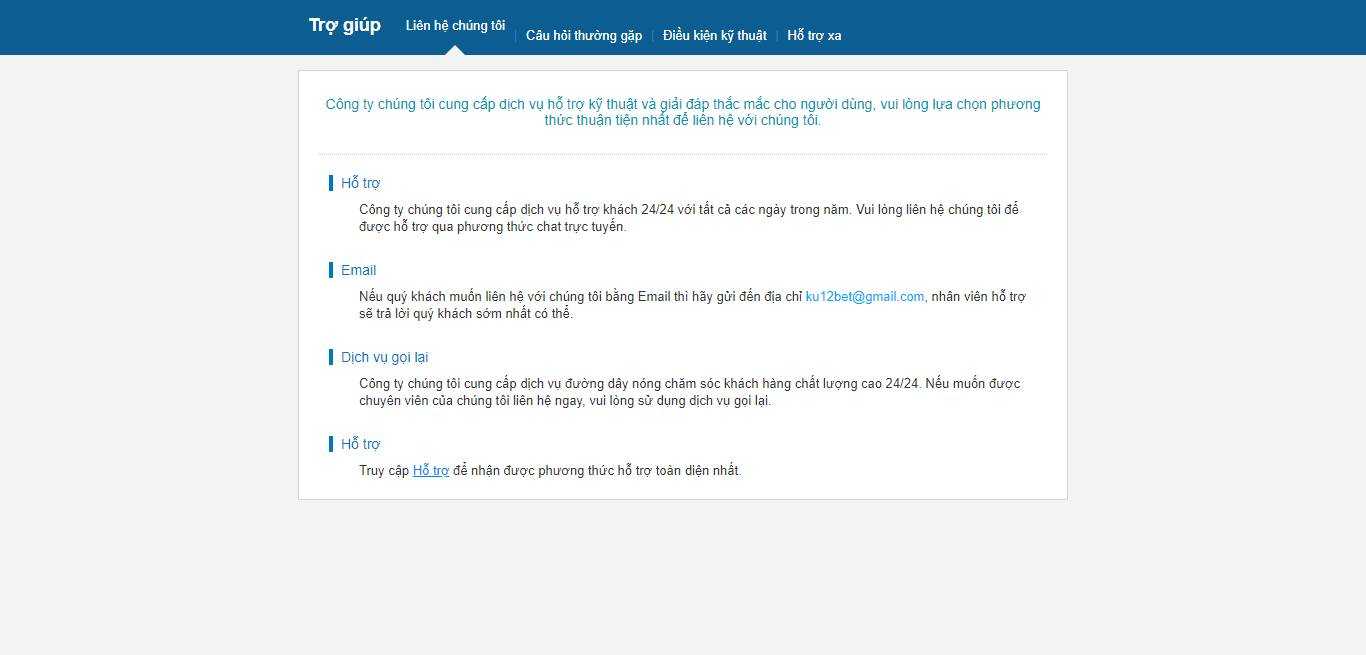Click the white triangle indicator under Liên hệ chúng tôi
The image size is (1366, 655).
point(455,50)
